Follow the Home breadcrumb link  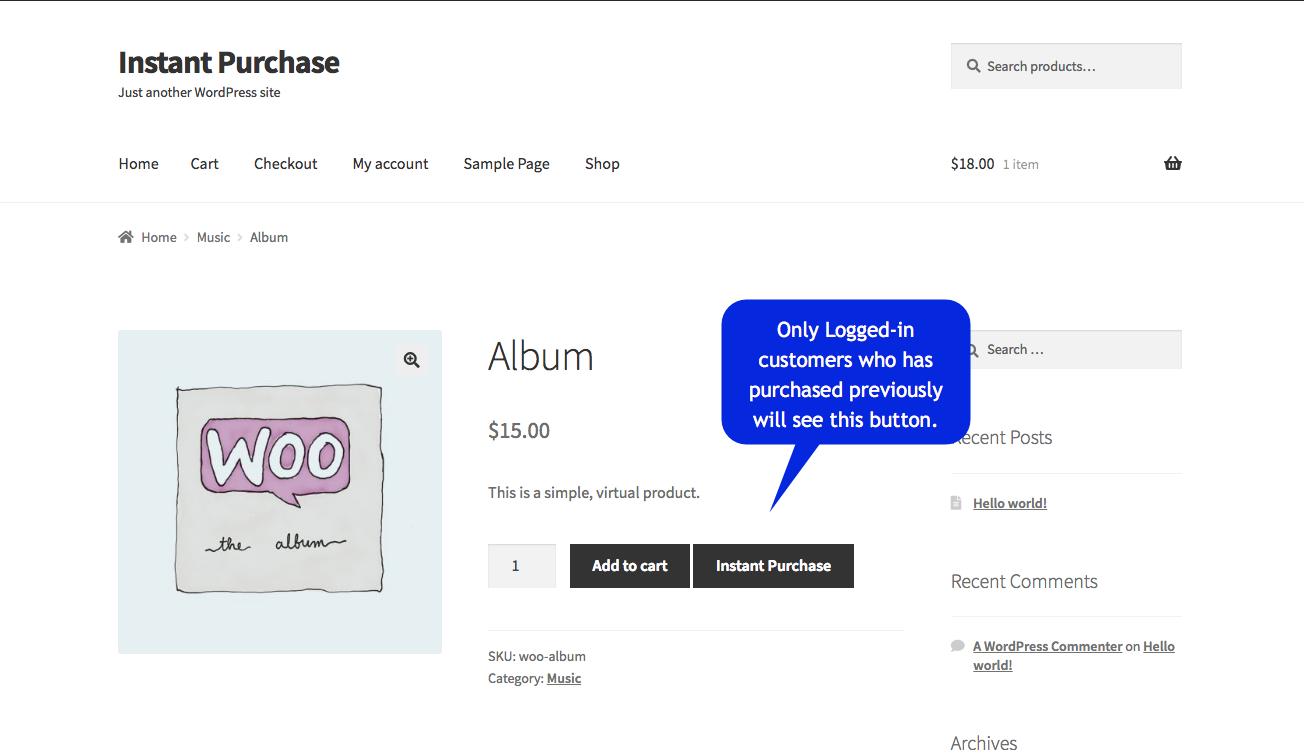tap(159, 237)
